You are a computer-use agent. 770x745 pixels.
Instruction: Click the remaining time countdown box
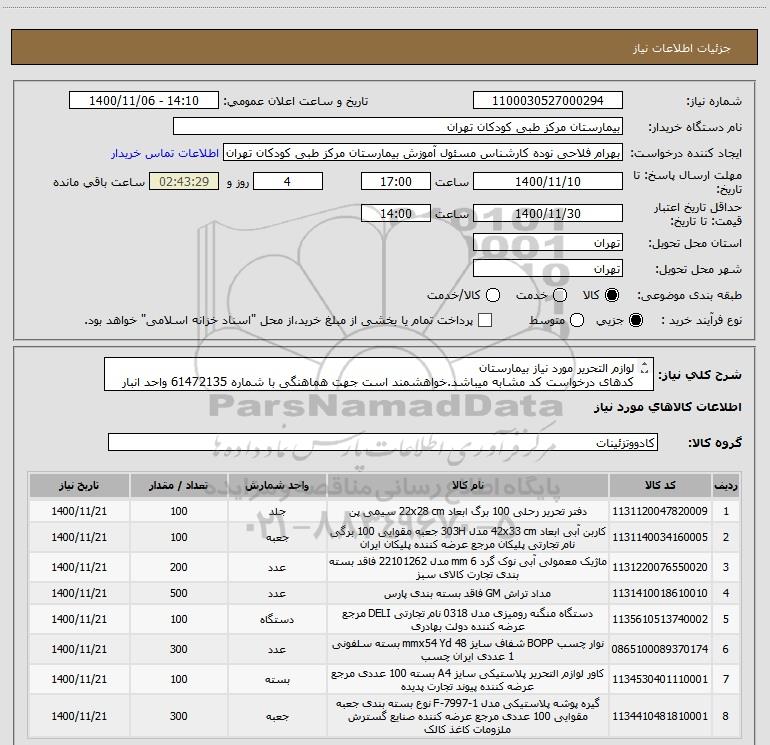point(184,181)
